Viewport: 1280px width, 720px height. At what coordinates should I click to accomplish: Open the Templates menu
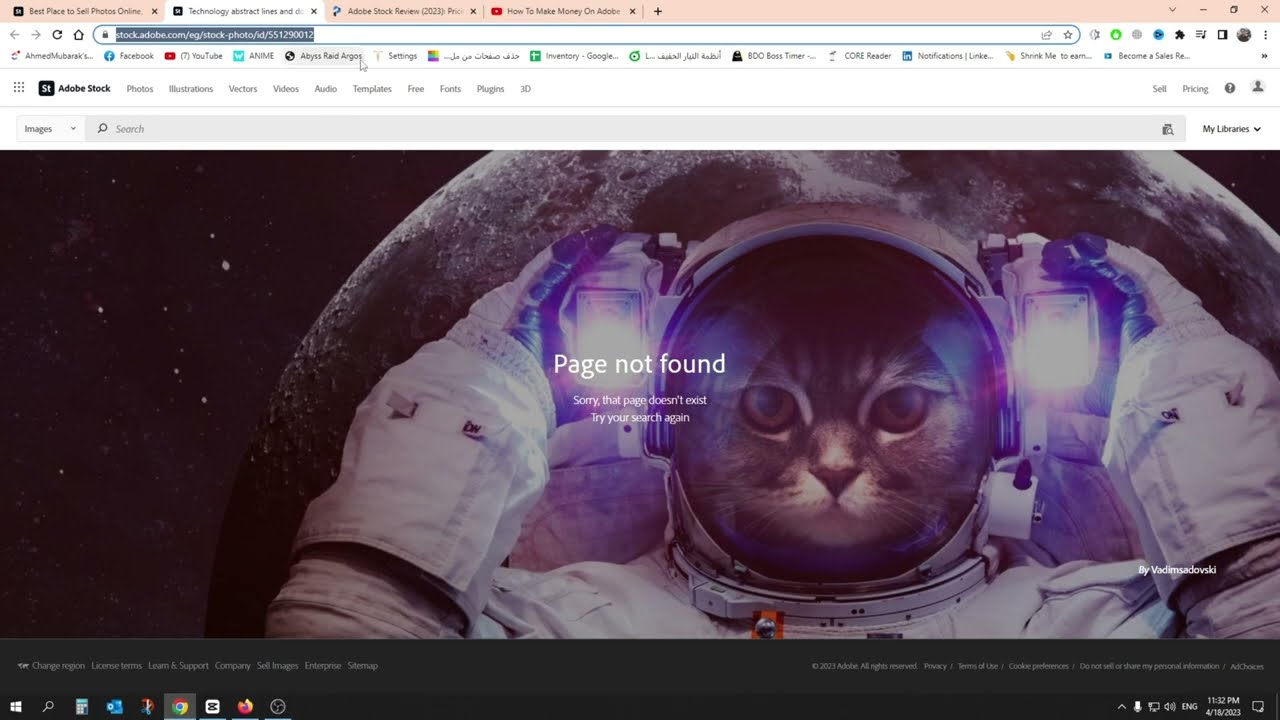[x=372, y=89]
